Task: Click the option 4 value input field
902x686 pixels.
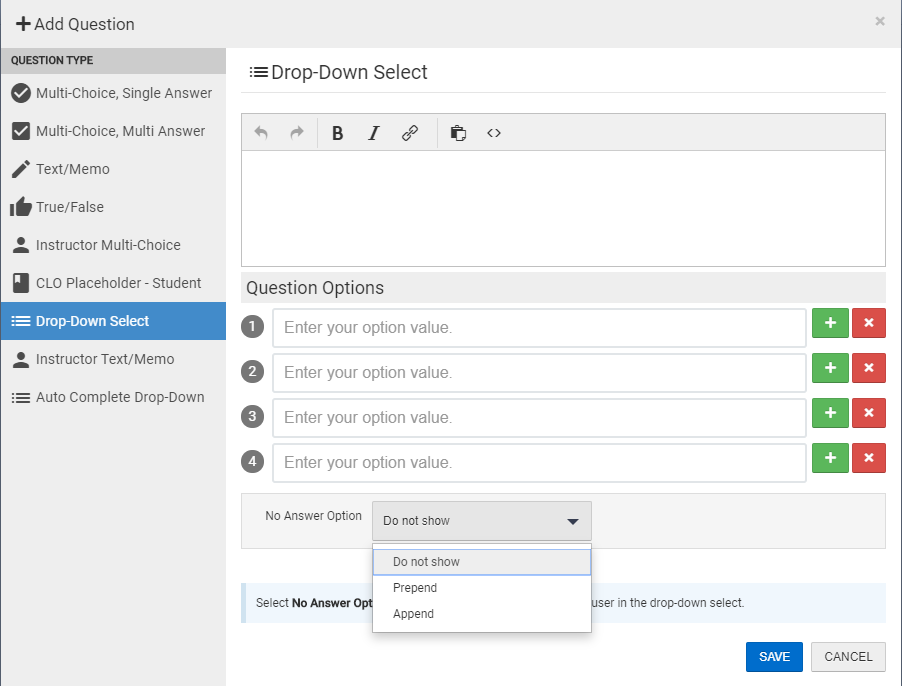Action: point(539,462)
